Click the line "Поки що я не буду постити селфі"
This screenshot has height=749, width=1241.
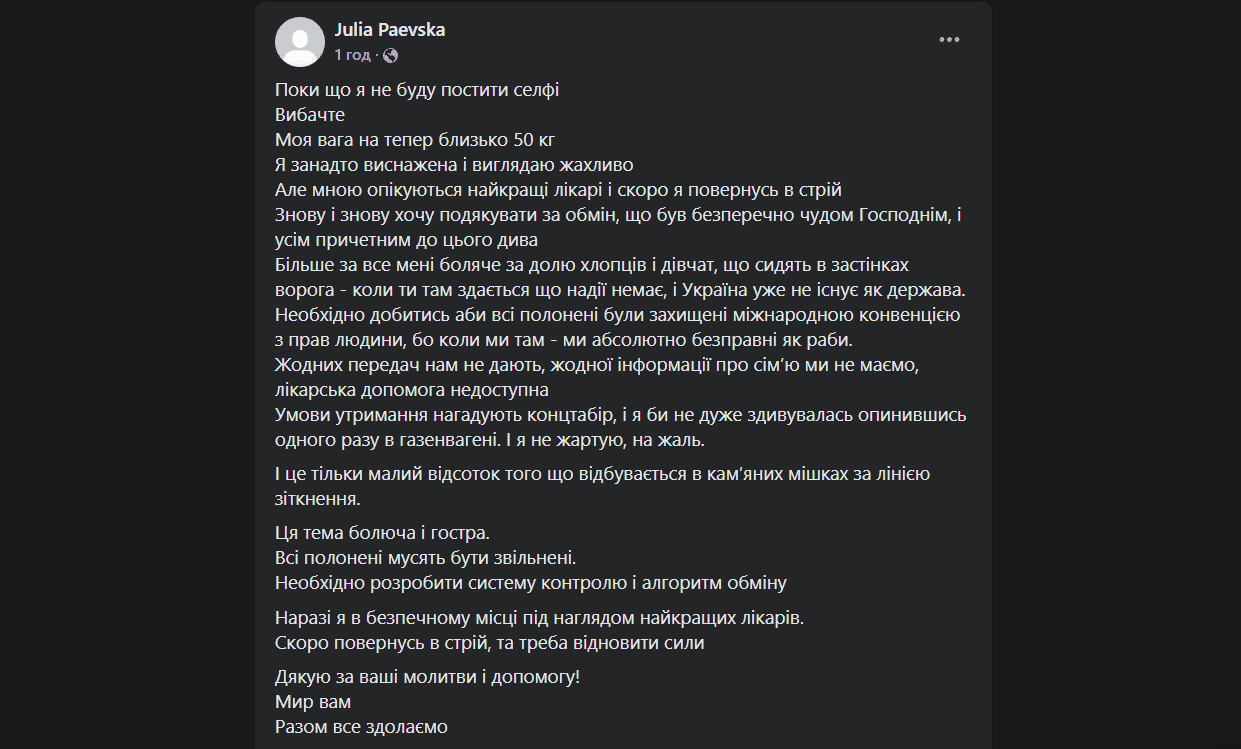pos(417,89)
